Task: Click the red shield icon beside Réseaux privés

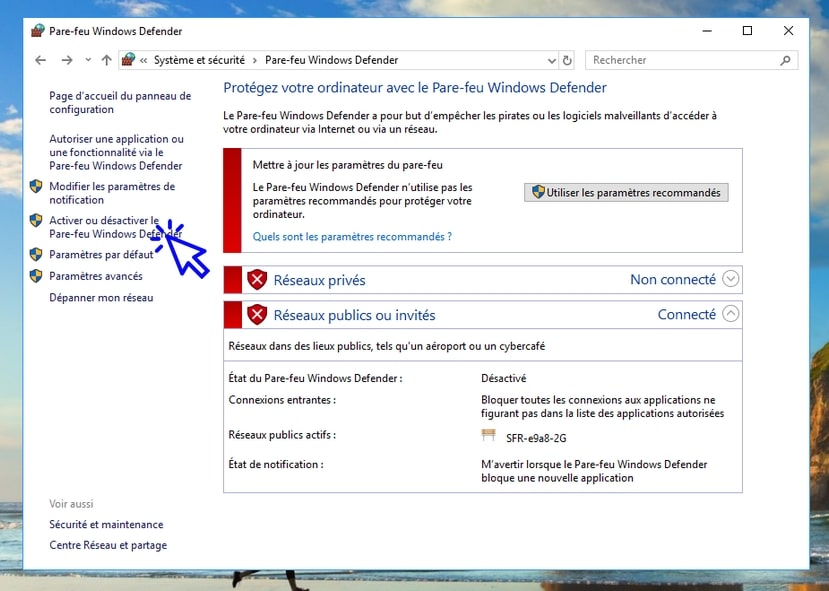Action: click(257, 280)
